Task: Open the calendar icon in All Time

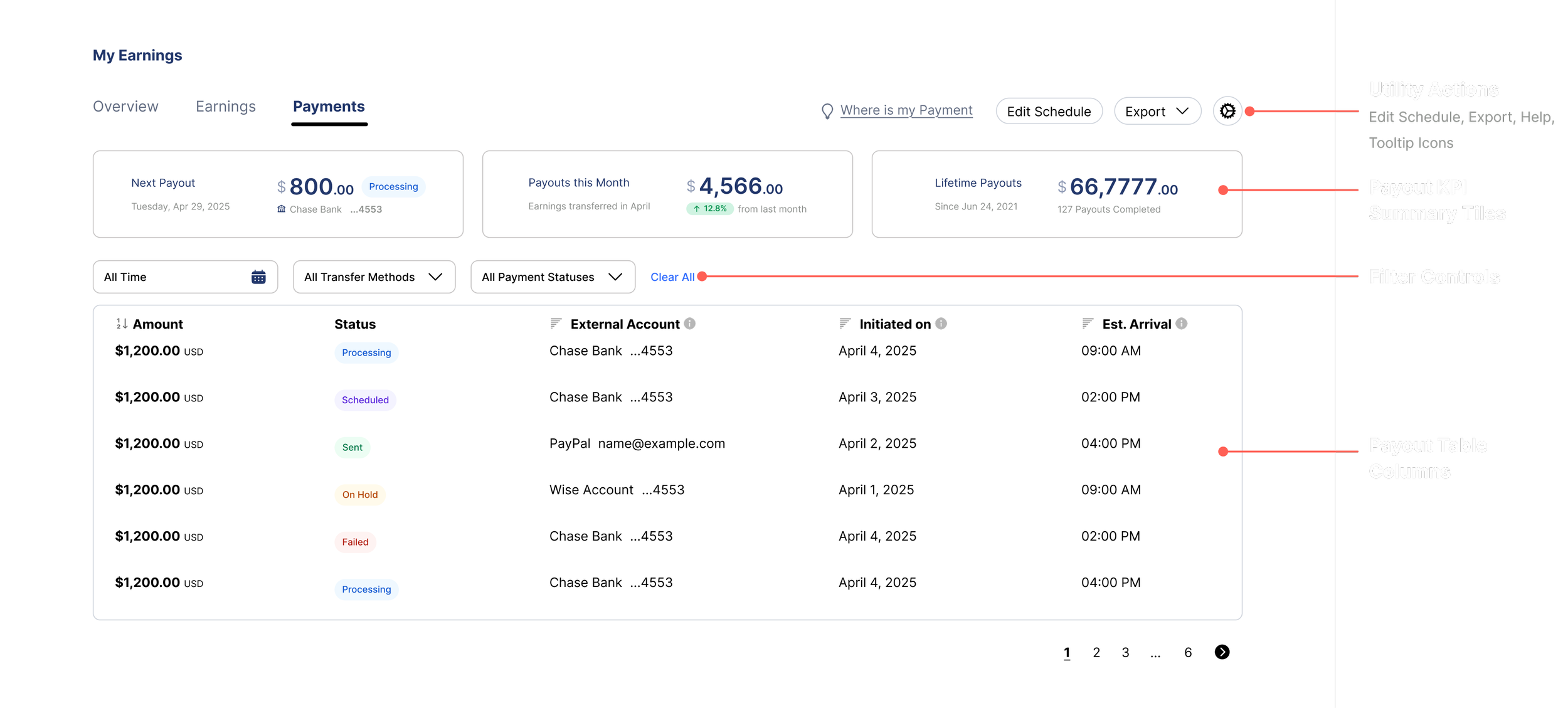Action: [258, 277]
